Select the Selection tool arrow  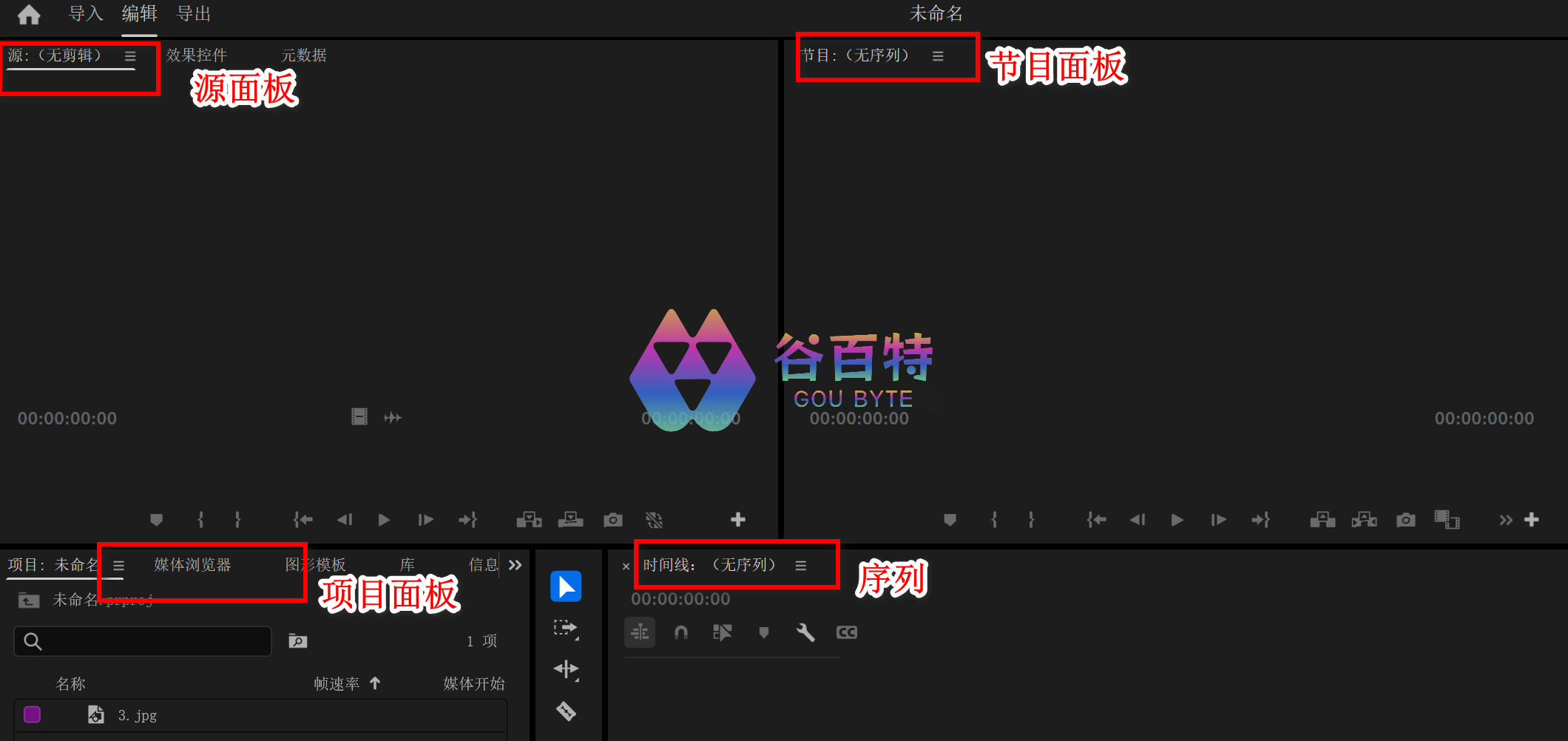(x=566, y=586)
